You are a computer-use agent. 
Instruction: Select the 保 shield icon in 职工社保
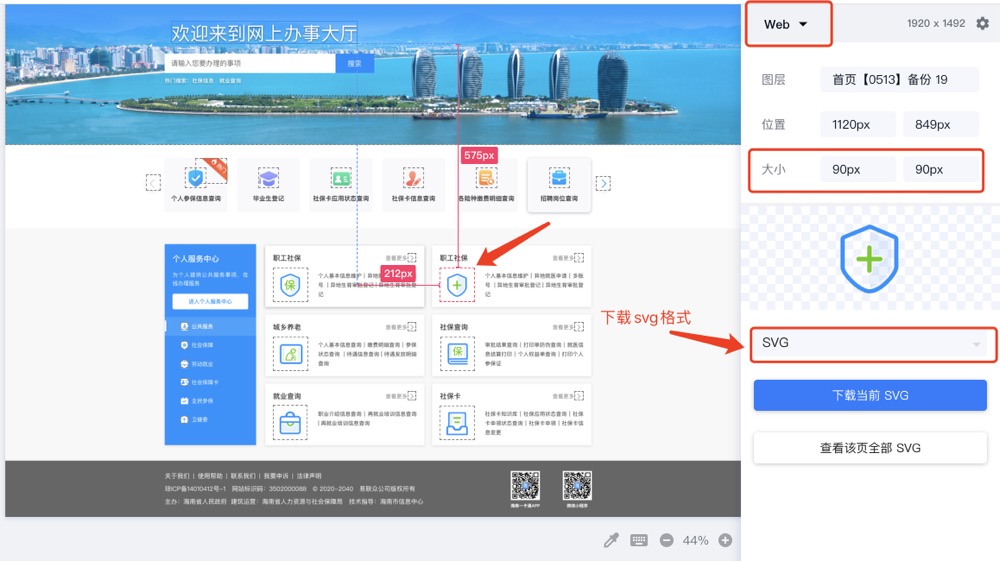pos(290,284)
